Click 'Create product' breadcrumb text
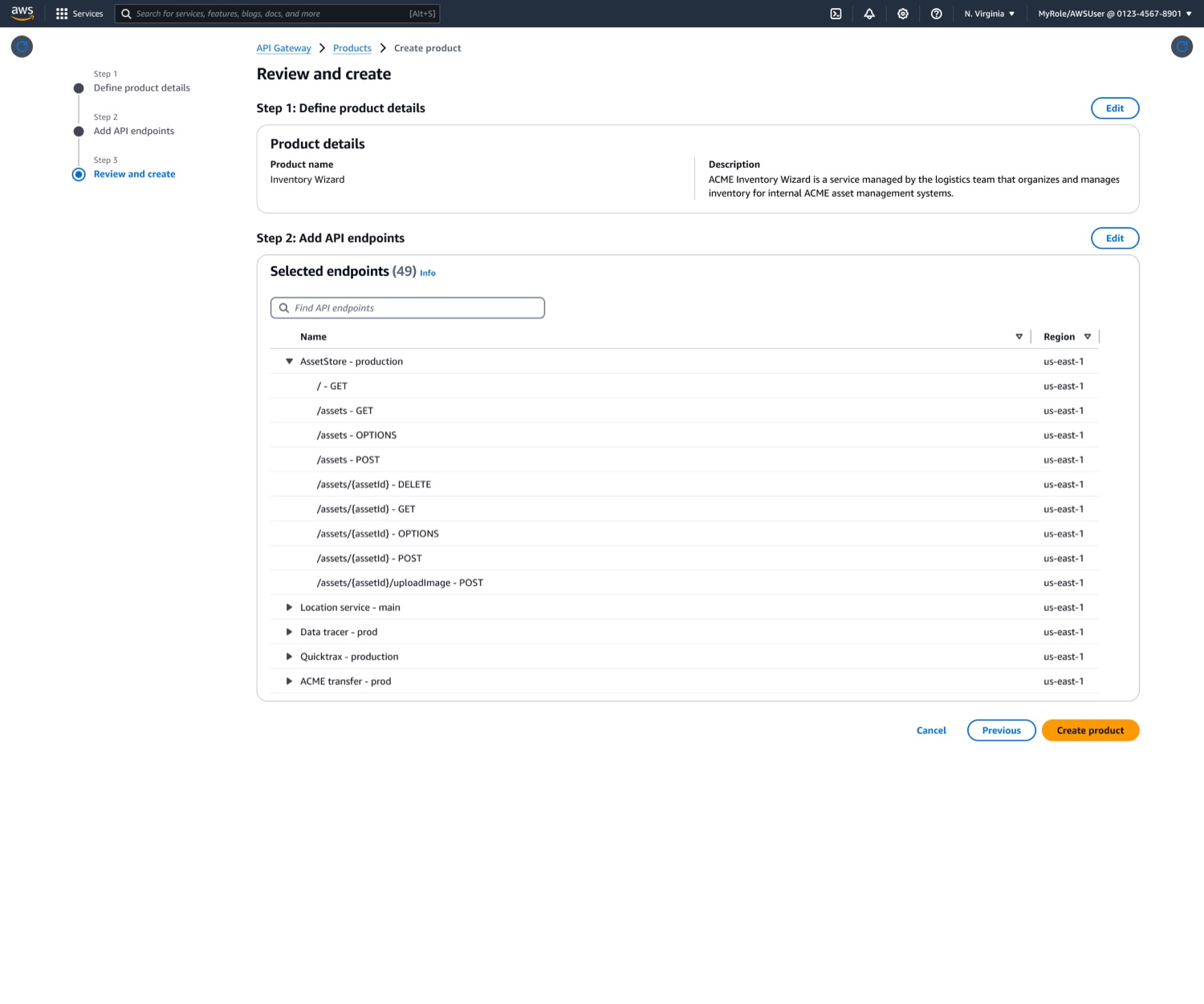The height and width of the screenshot is (1004, 1204). (427, 48)
